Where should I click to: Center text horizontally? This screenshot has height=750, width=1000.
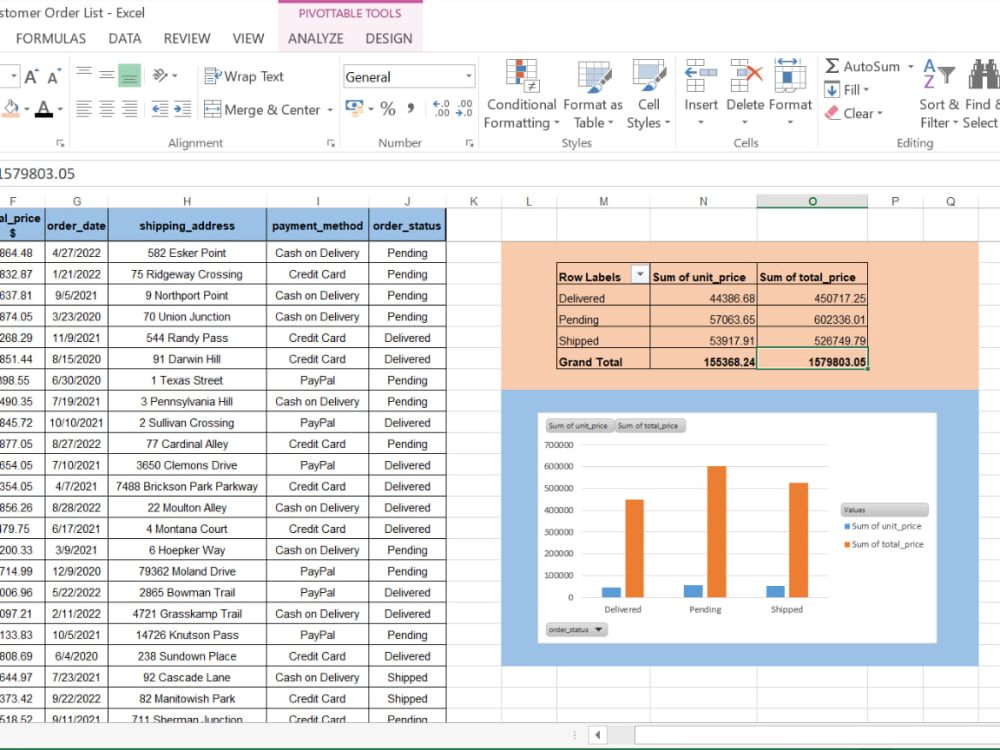(x=107, y=109)
